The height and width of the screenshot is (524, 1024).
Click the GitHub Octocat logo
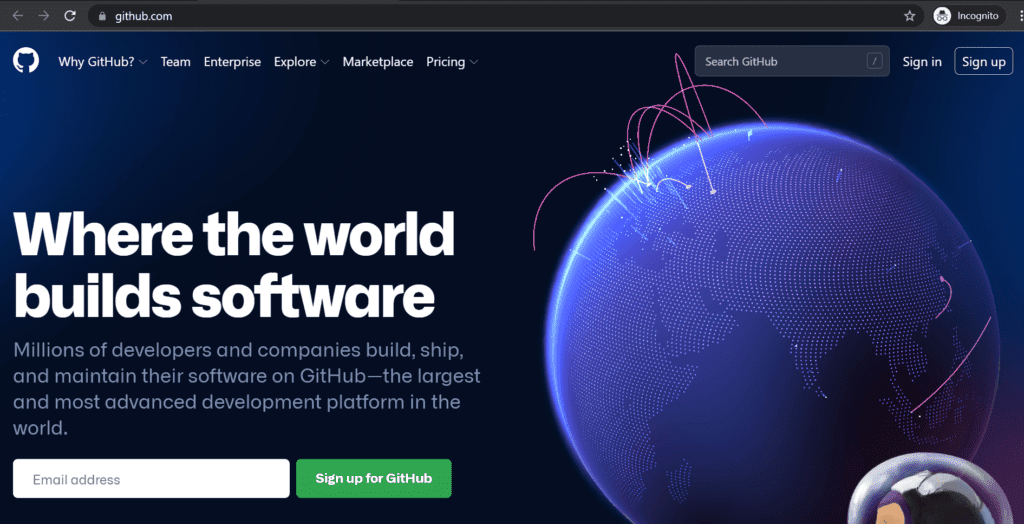[26, 61]
